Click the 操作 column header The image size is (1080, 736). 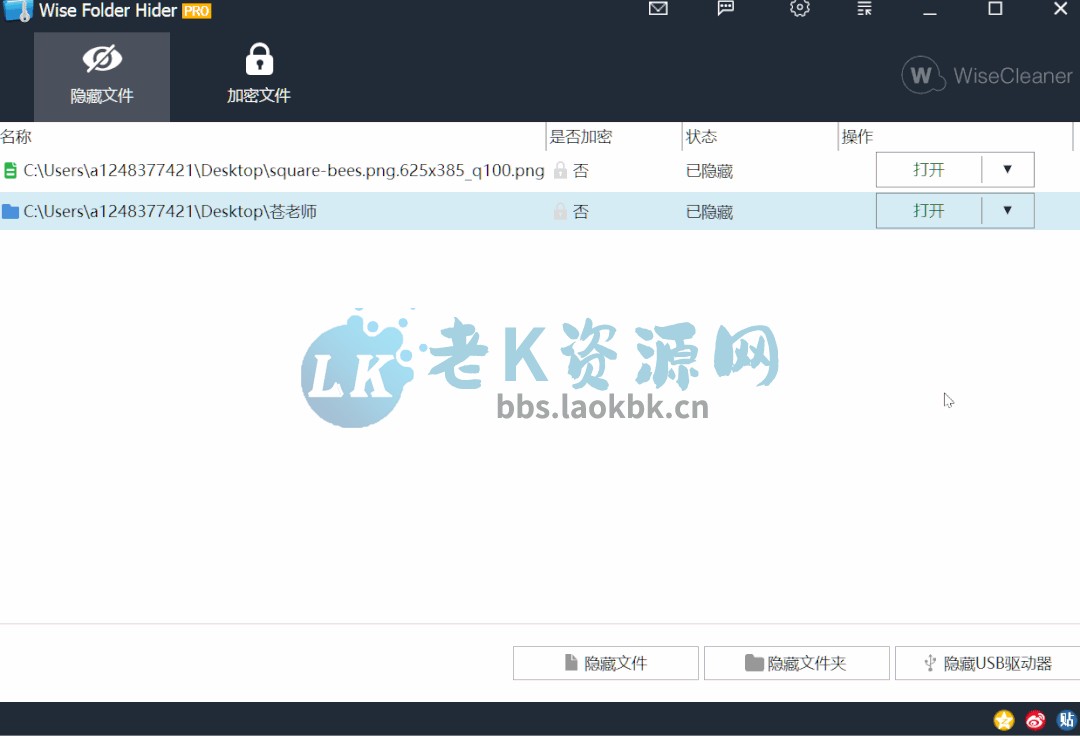pos(956,136)
